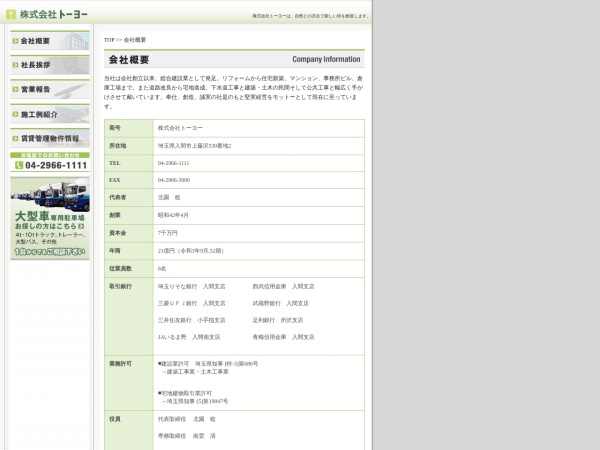Go to TOP via breadcrumb link
The height and width of the screenshot is (450, 600).
109,40
